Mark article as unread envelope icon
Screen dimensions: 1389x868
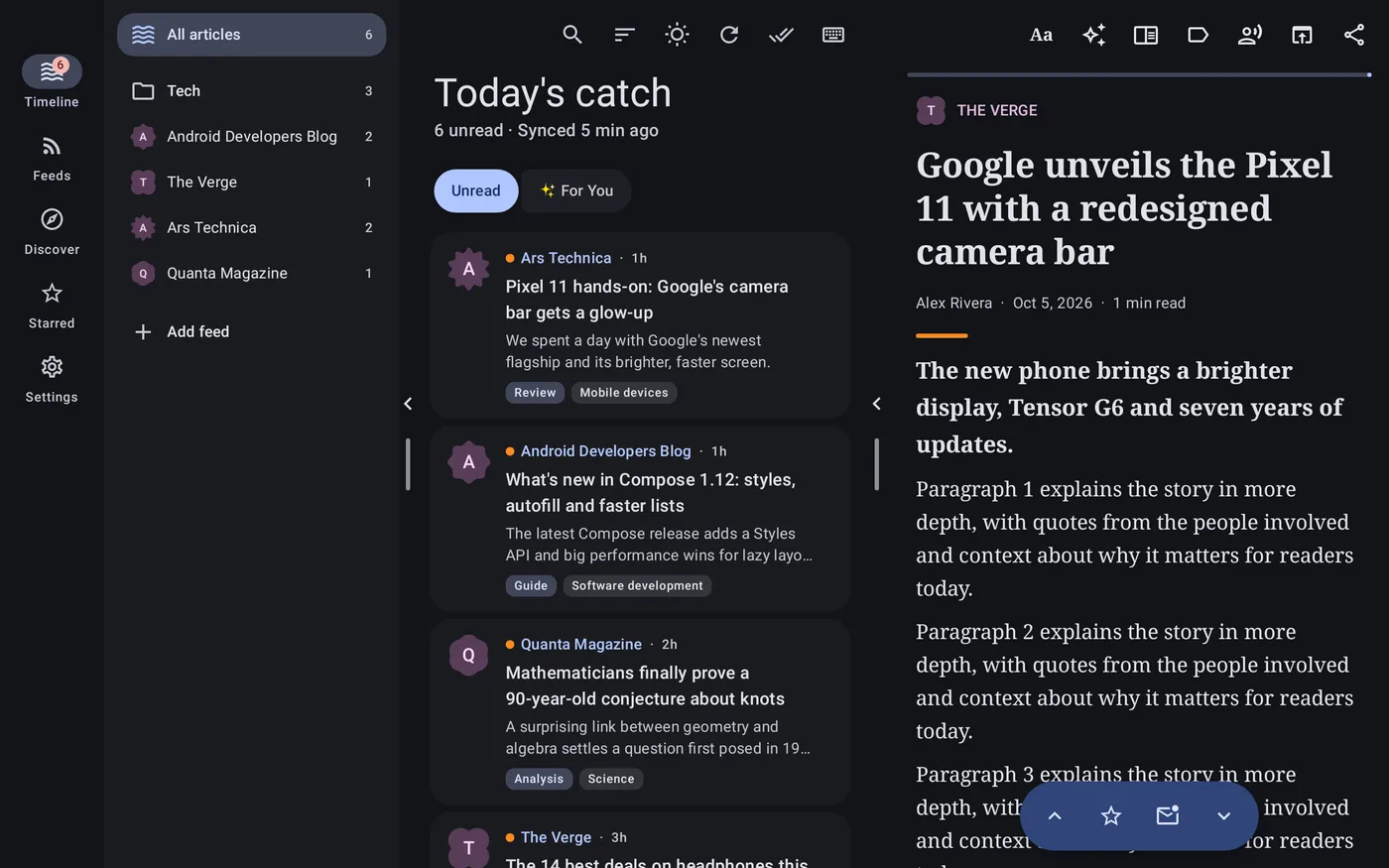[x=1168, y=815]
